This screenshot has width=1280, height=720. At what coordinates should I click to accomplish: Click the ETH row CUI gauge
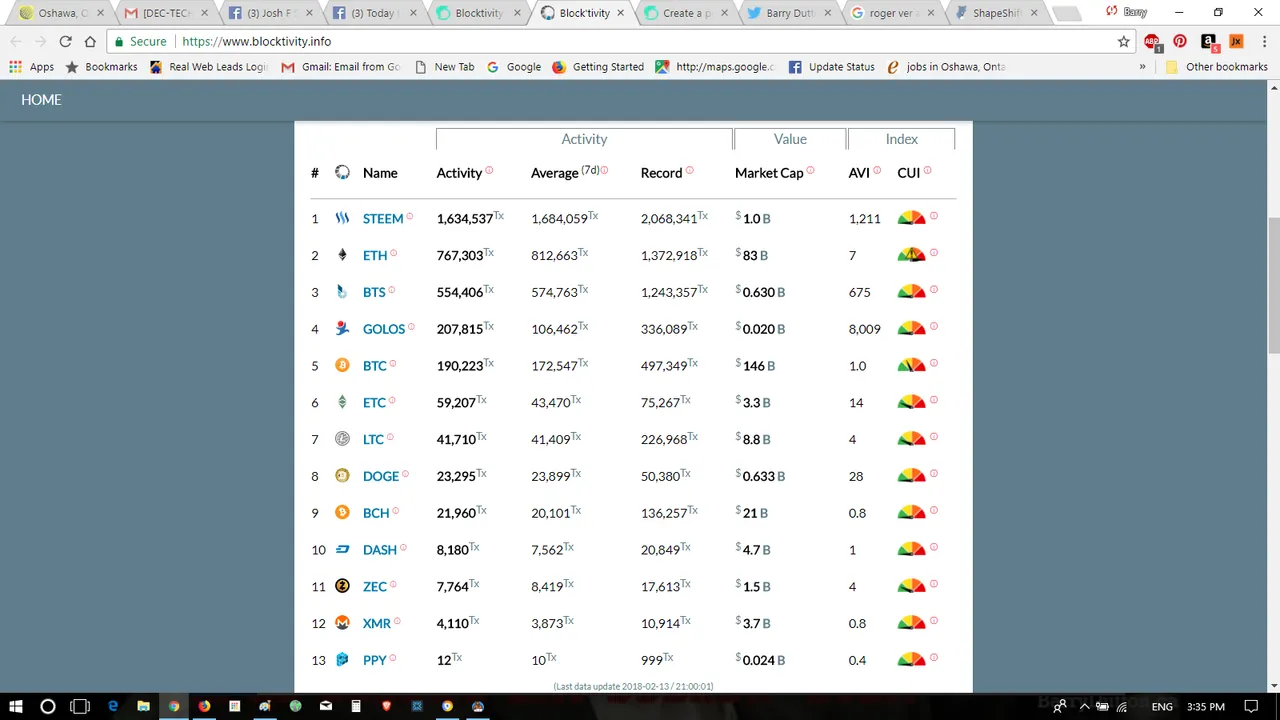click(x=911, y=255)
